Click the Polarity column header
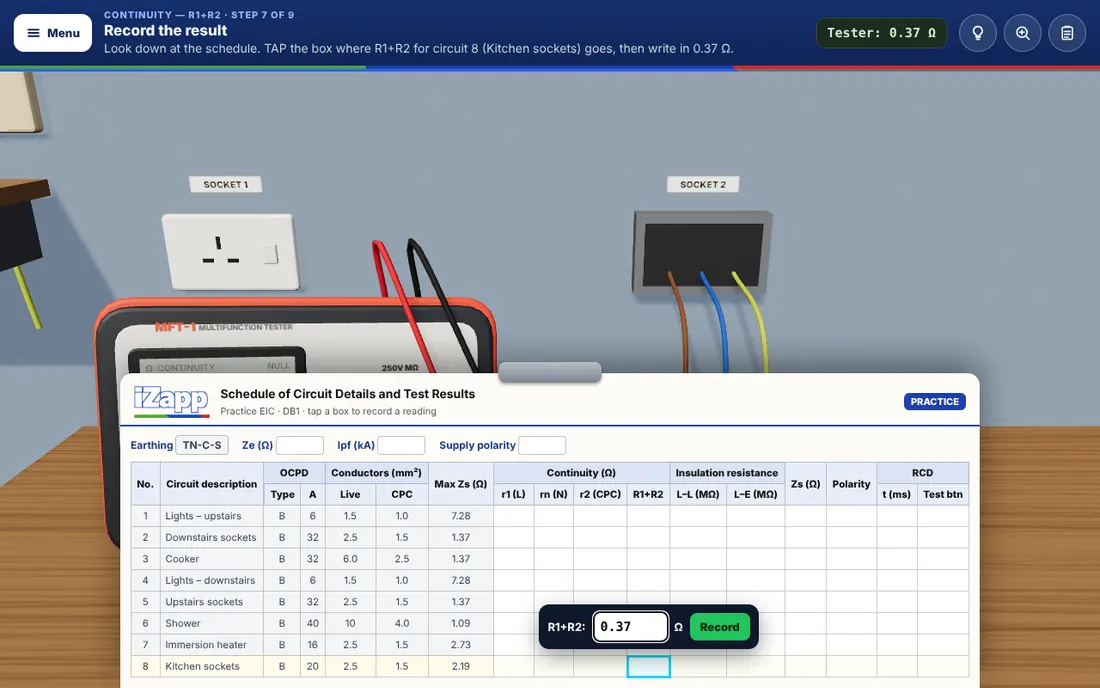Image resolution: width=1100 pixels, height=688 pixels. [851, 484]
